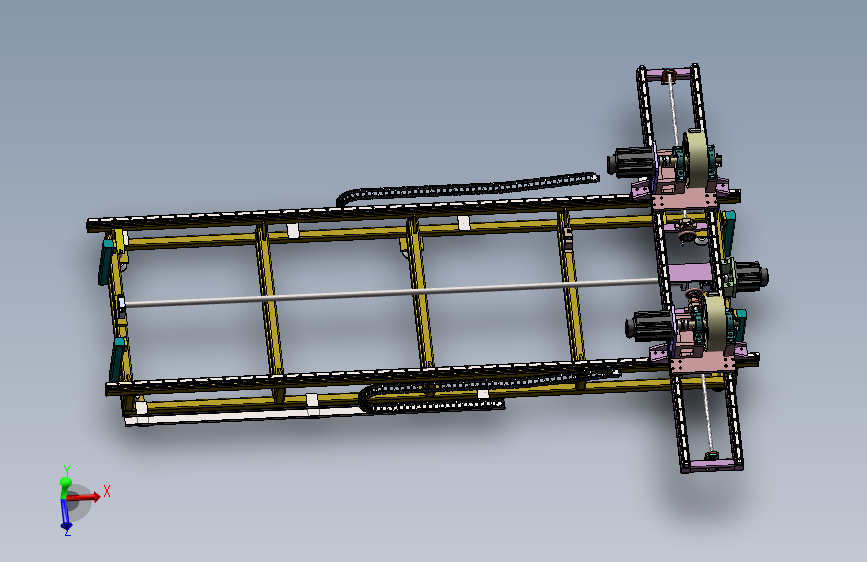Select the upper black cable drag chain

pyautogui.click(x=468, y=188)
